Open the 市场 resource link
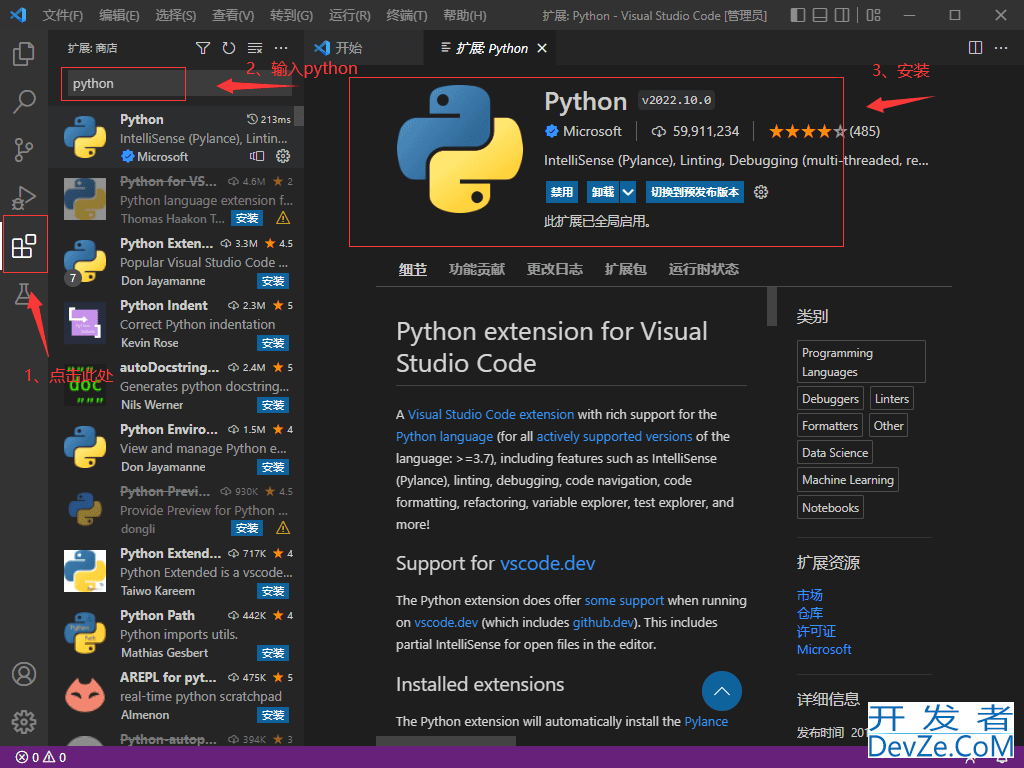This screenshot has width=1024, height=768. 809,595
